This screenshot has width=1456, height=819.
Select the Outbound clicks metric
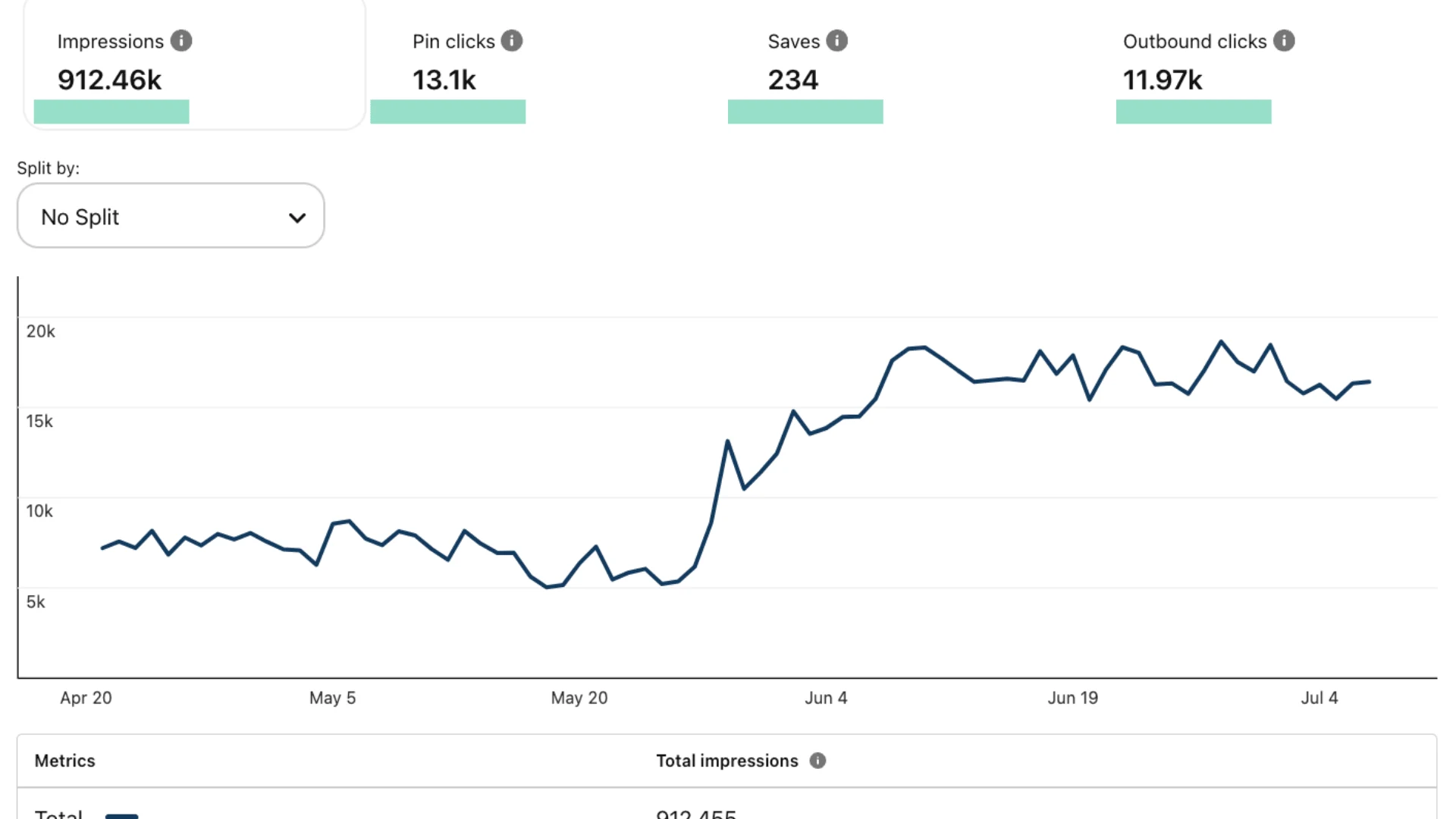[x=1209, y=64]
